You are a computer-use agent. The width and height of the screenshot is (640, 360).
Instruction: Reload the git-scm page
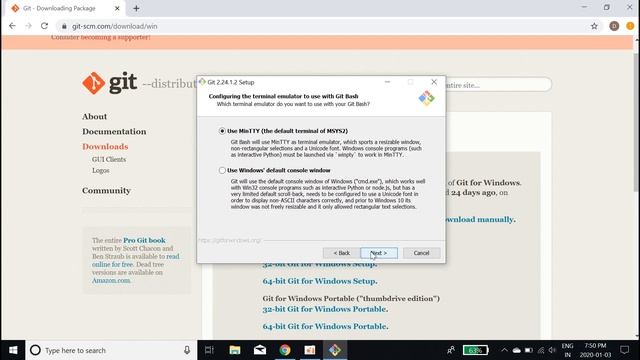pos(44,26)
